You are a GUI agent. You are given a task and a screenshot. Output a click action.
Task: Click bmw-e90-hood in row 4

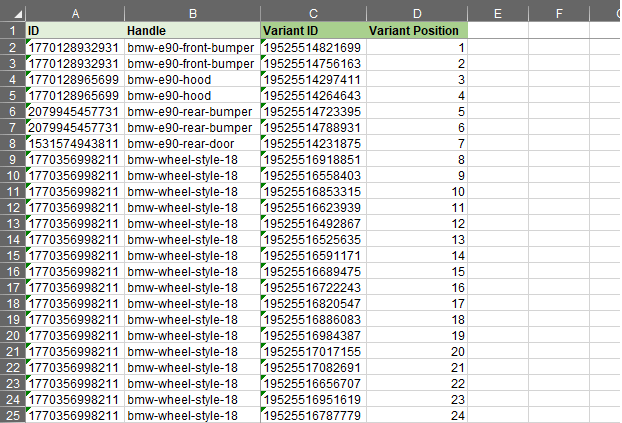coord(193,79)
